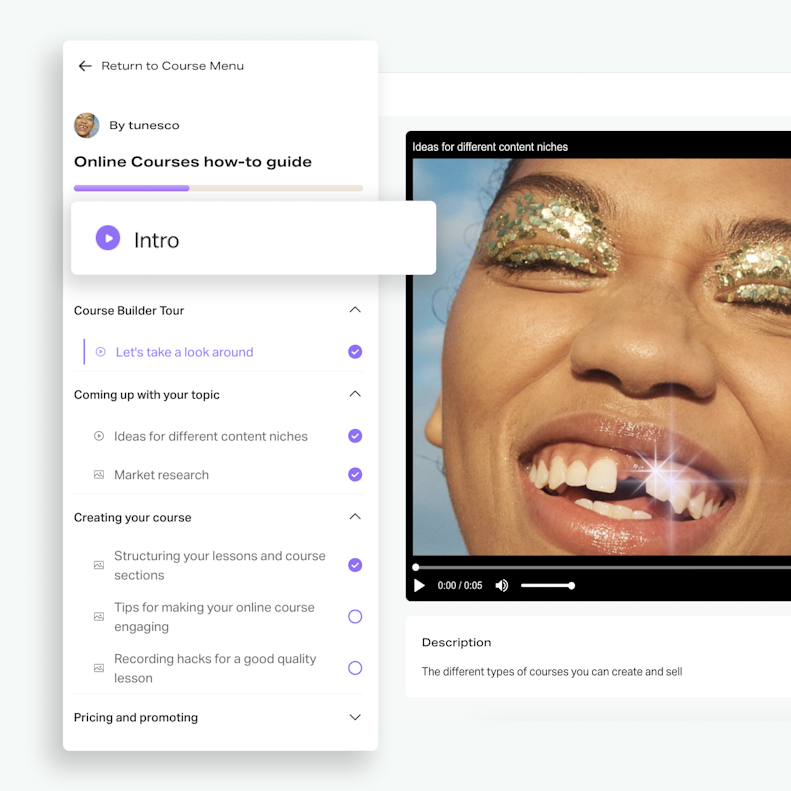Click the video seek bar
The width and height of the screenshot is (791, 791).
(602, 568)
